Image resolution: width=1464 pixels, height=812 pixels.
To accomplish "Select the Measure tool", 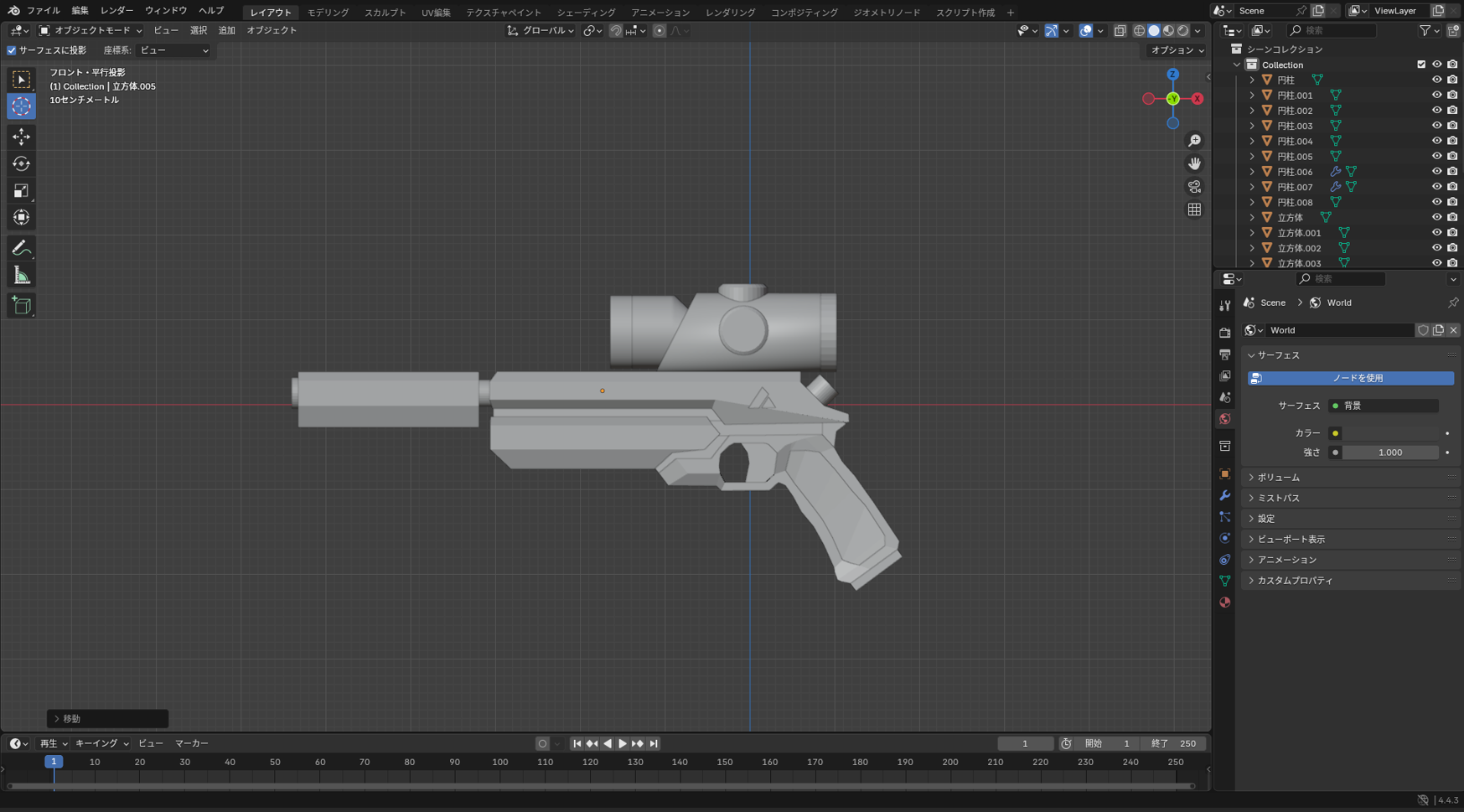I will [21, 274].
